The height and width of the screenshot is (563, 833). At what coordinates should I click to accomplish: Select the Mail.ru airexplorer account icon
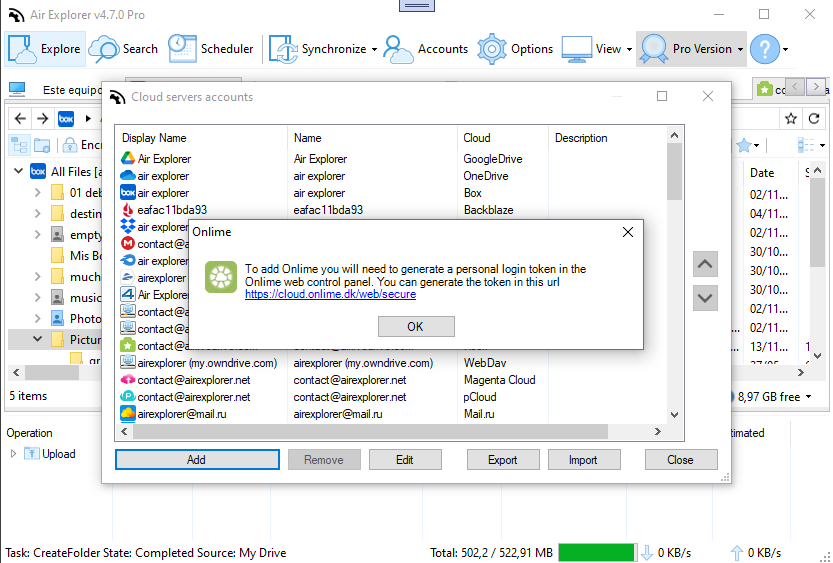point(128,413)
